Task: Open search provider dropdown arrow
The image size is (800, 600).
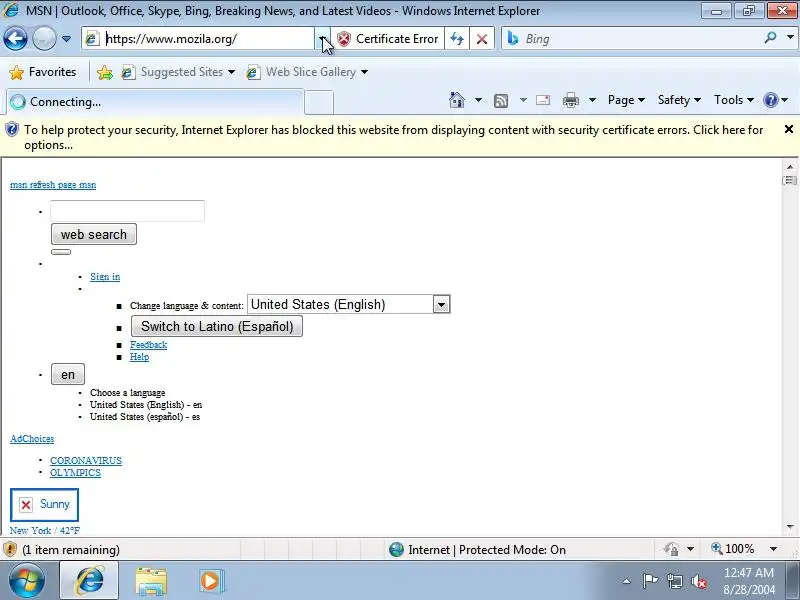Action: pyautogui.click(x=790, y=38)
